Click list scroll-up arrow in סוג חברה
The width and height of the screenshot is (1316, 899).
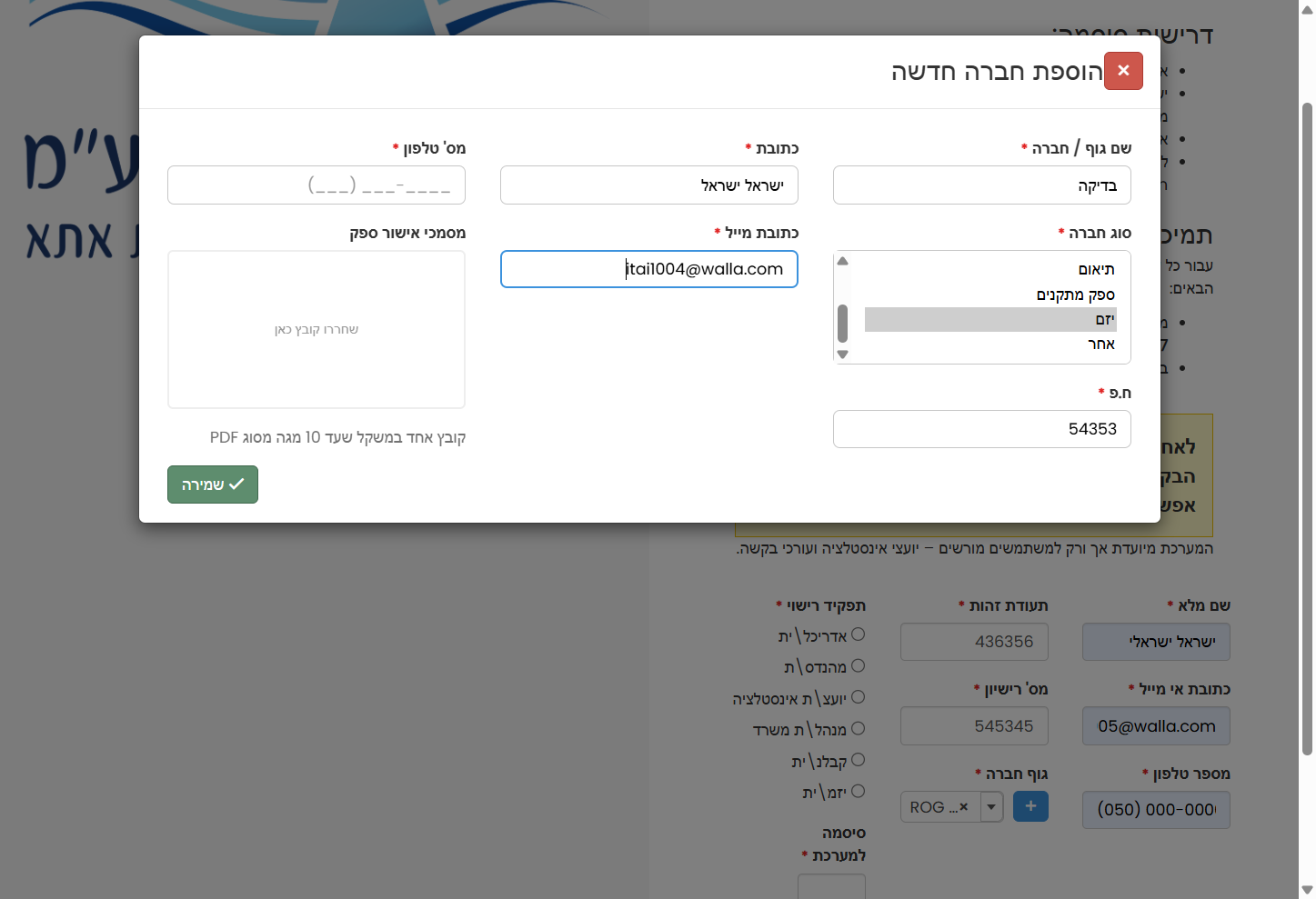click(843, 261)
